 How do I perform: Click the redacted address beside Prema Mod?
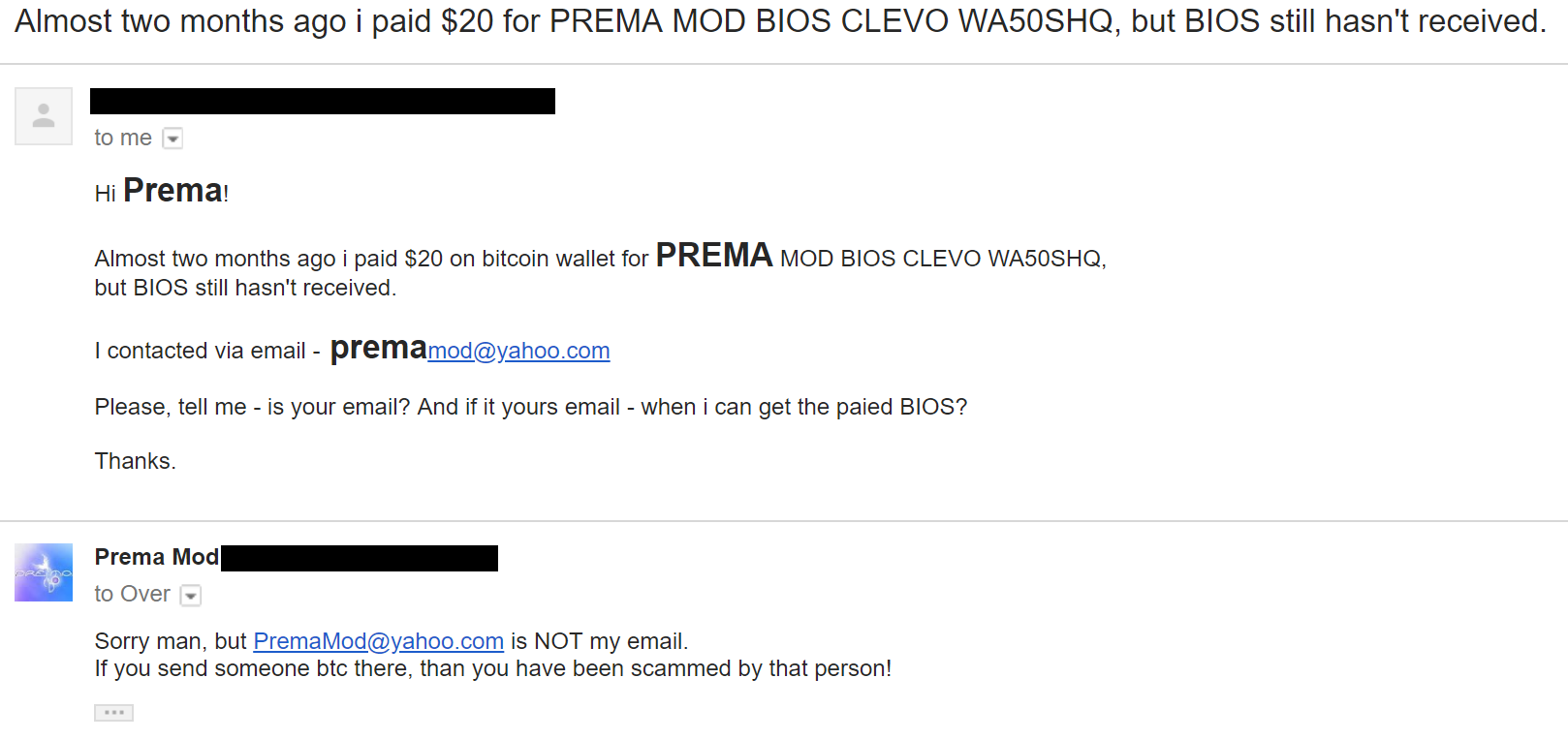tap(359, 558)
